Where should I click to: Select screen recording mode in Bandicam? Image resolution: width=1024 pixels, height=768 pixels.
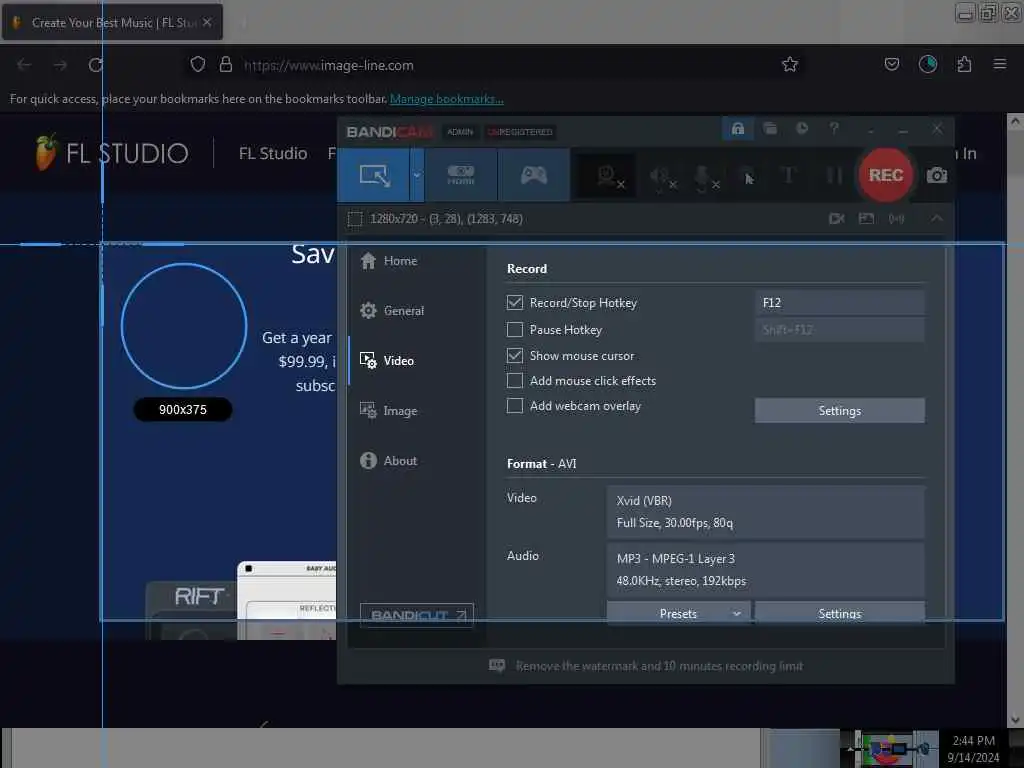[374, 175]
